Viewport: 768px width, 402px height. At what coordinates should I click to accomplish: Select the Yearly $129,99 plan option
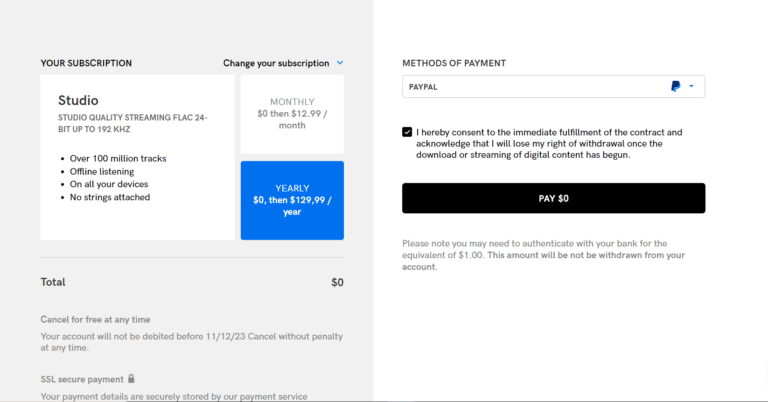tap(292, 200)
